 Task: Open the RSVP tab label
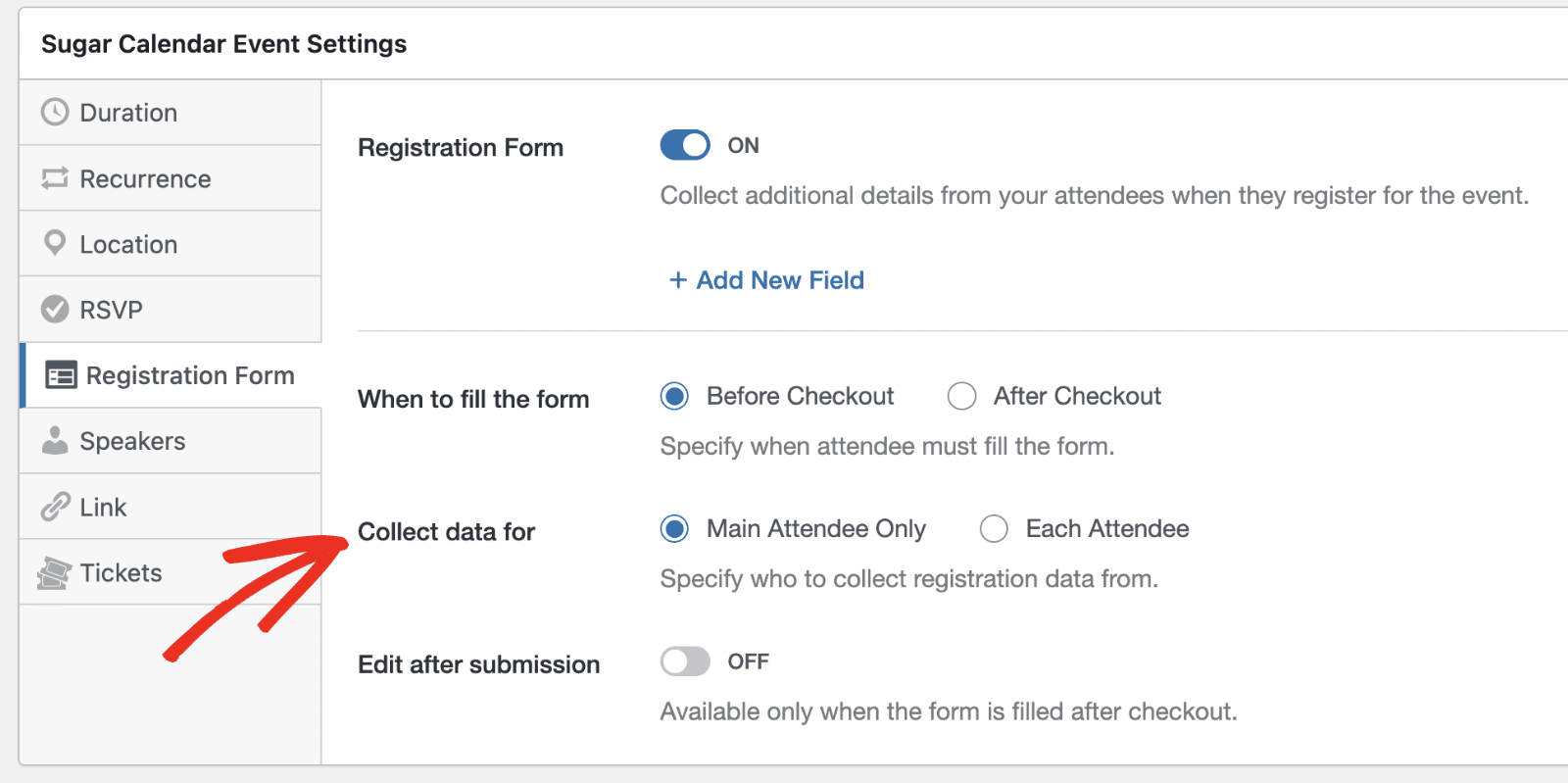click(x=111, y=311)
